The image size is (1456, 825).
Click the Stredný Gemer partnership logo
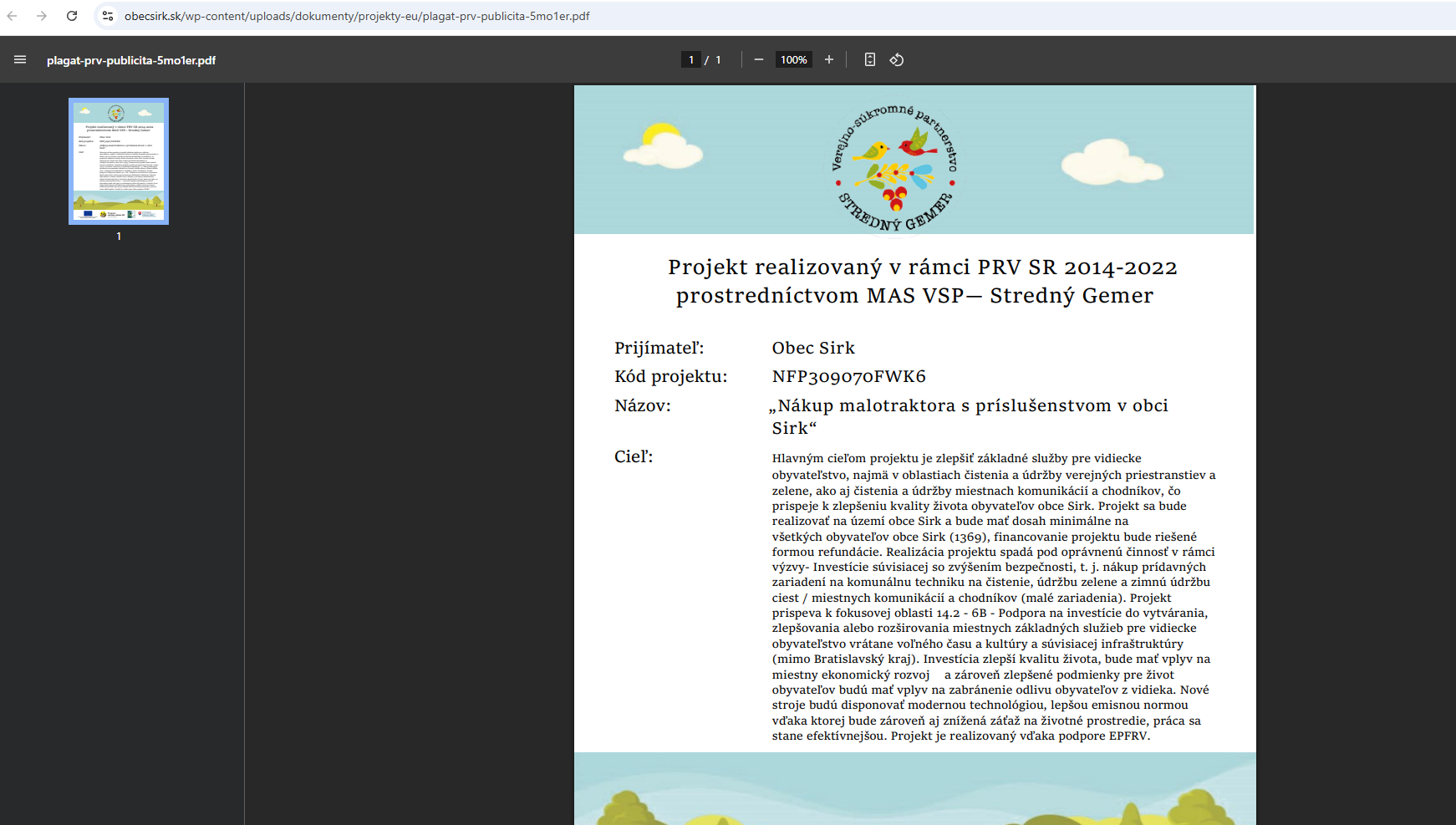(x=894, y=168)
